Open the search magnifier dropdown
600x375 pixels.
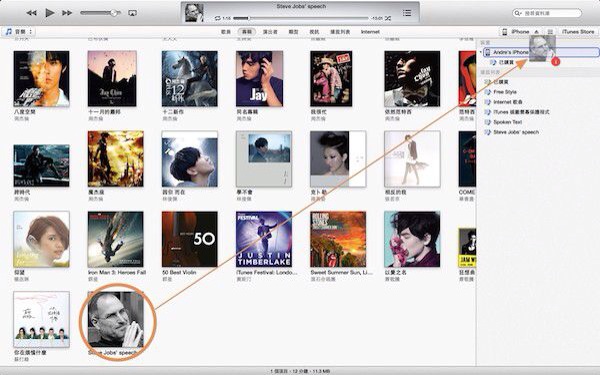pyautogui.click(x=518, y=13)
